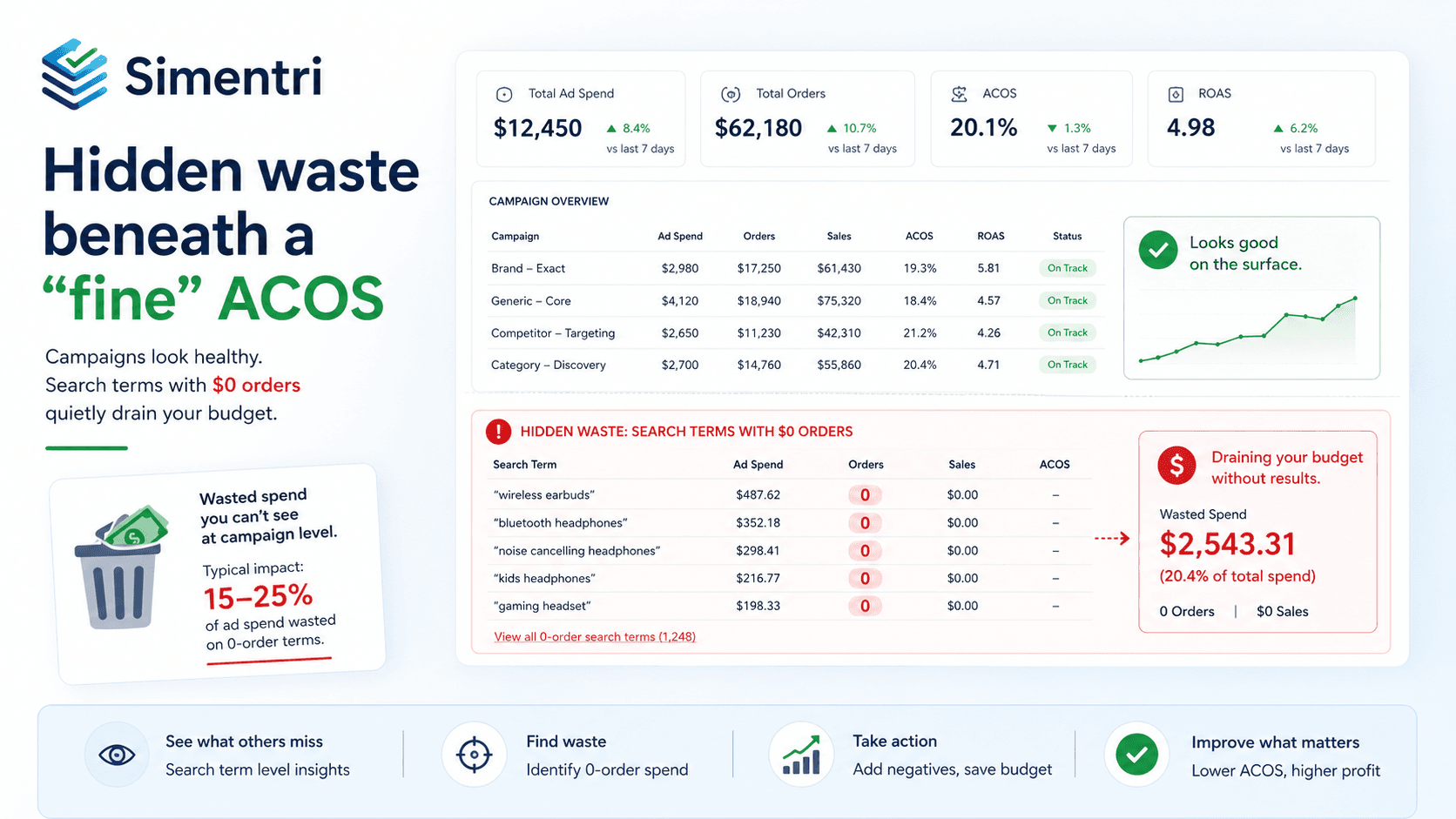
Task: Click the "gaming headset" search term
Action: [543, 606]
